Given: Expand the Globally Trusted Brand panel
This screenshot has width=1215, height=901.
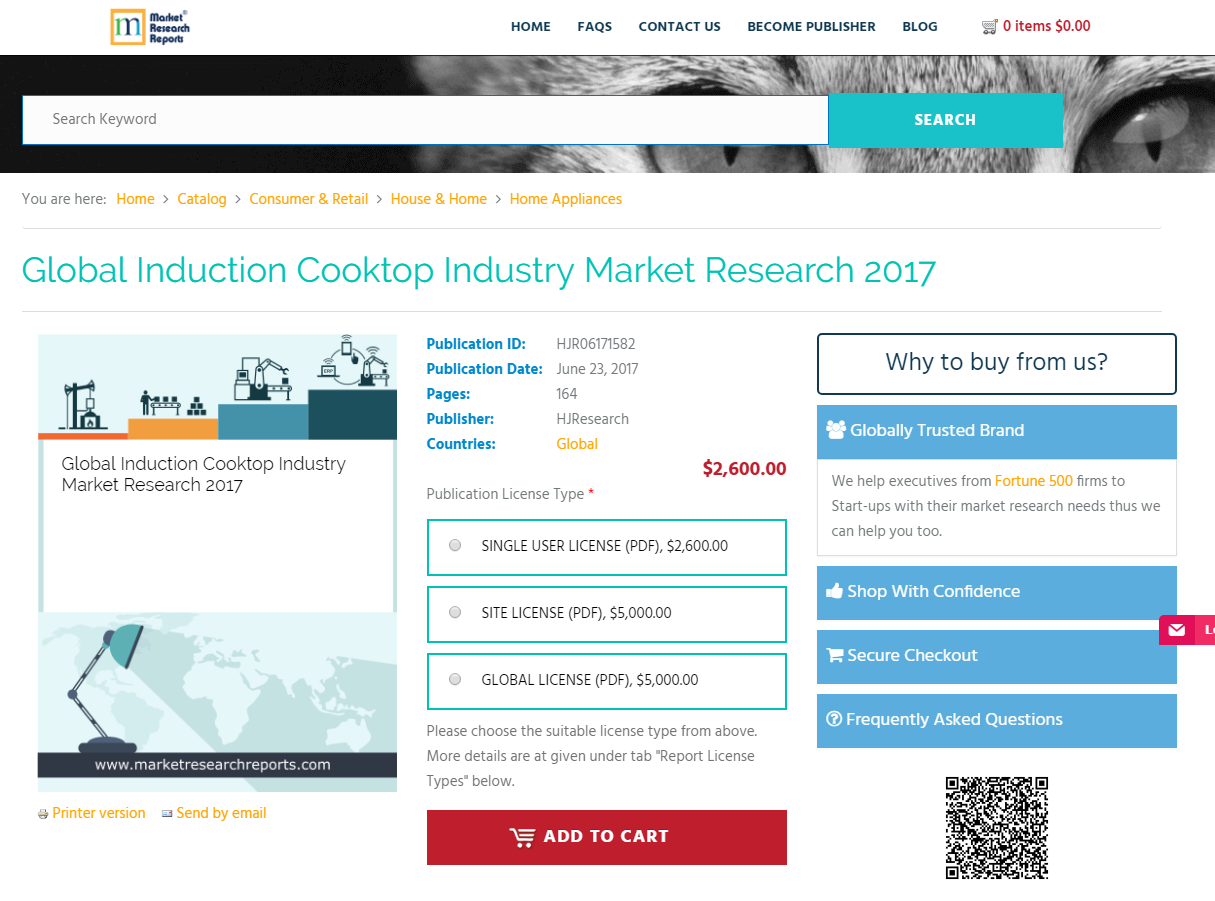Looking at the screenshot, I should point(997,431).
